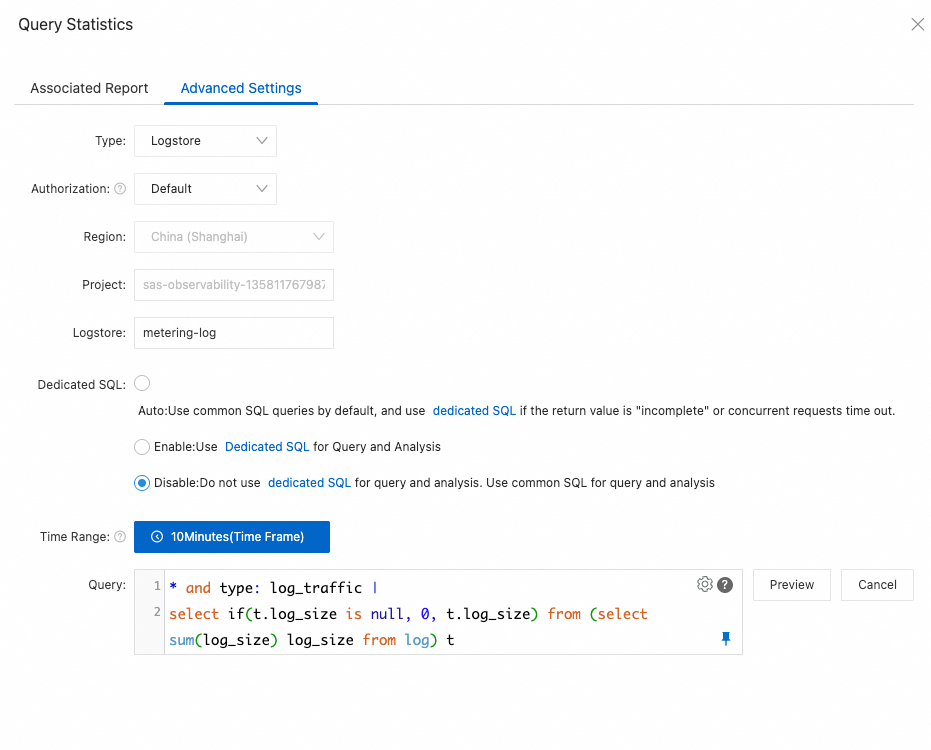Open the 10Minutes(Time Frame) time range selector
This screenshot has width=931, height=750.
(x=232, y=537)
